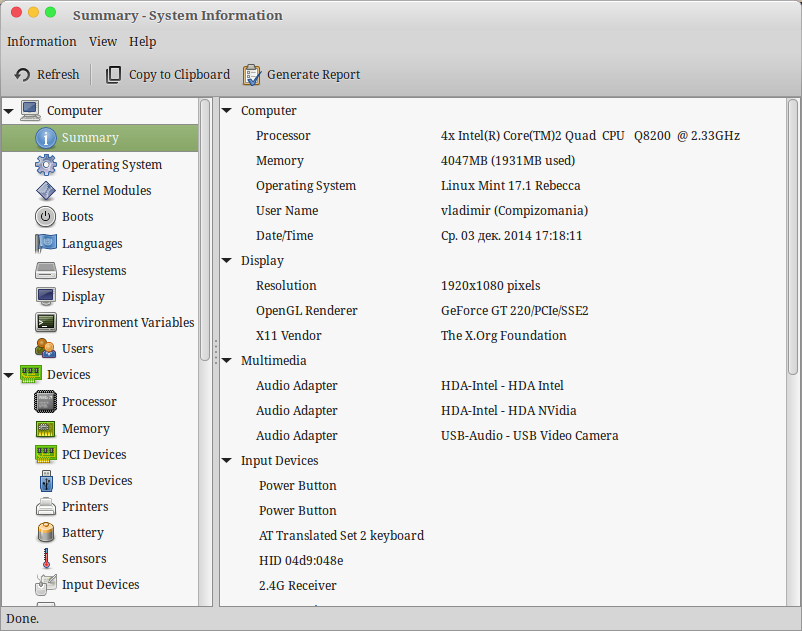Click the sidebar vertical scrollbar

(x=205, y=230)
